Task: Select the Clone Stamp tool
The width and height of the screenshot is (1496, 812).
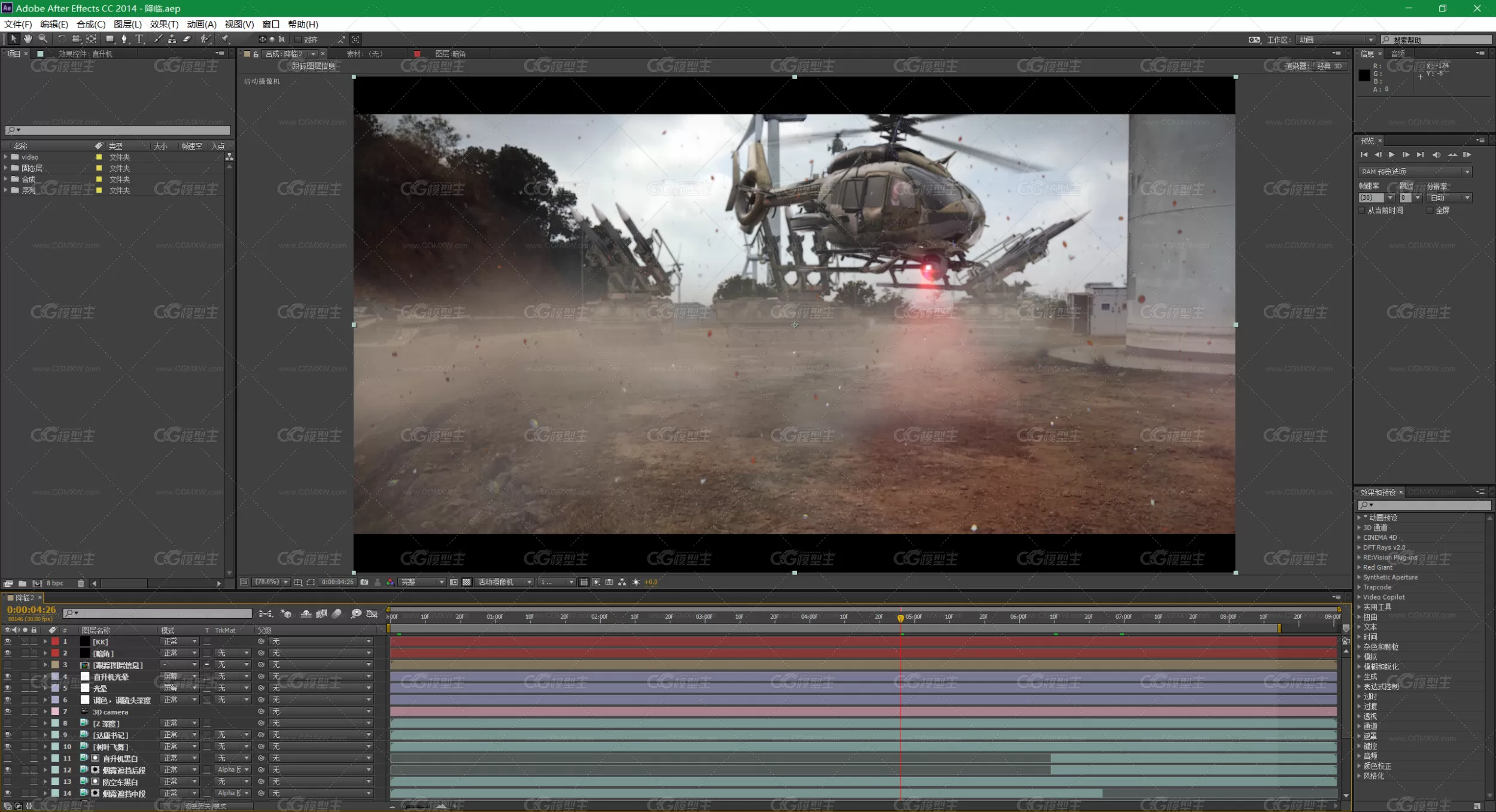Action: [172, 39]
